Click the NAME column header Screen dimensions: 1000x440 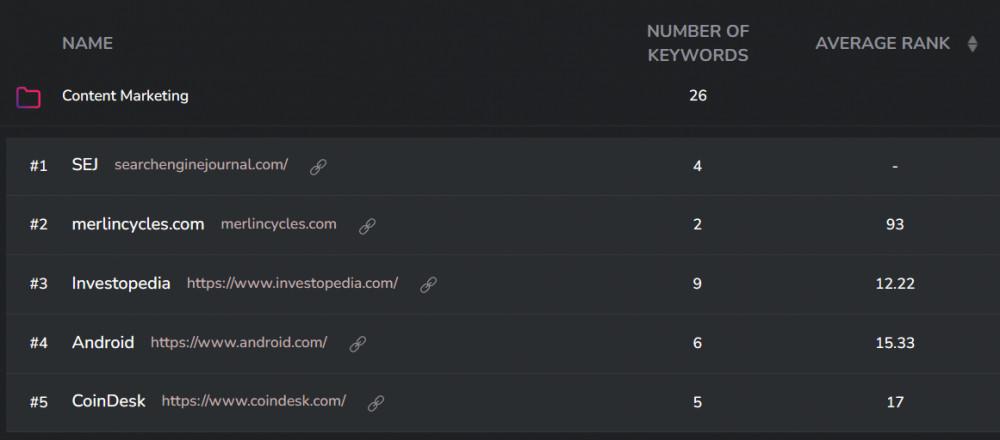tap(87, 43)
